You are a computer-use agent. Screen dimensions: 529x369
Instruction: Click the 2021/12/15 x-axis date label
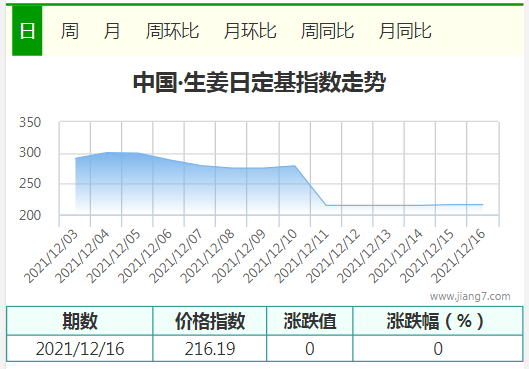coord(426,256)
